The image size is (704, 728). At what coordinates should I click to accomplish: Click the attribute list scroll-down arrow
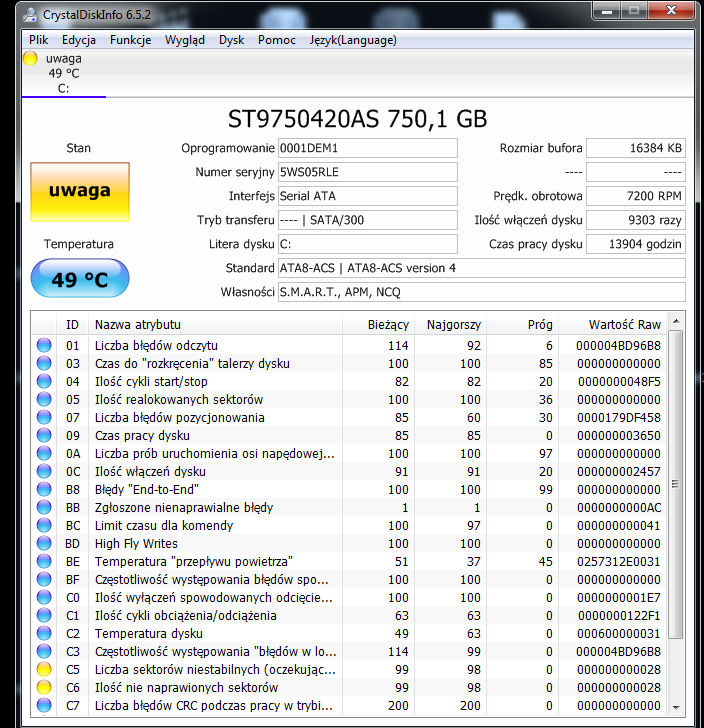coord(676,707)
